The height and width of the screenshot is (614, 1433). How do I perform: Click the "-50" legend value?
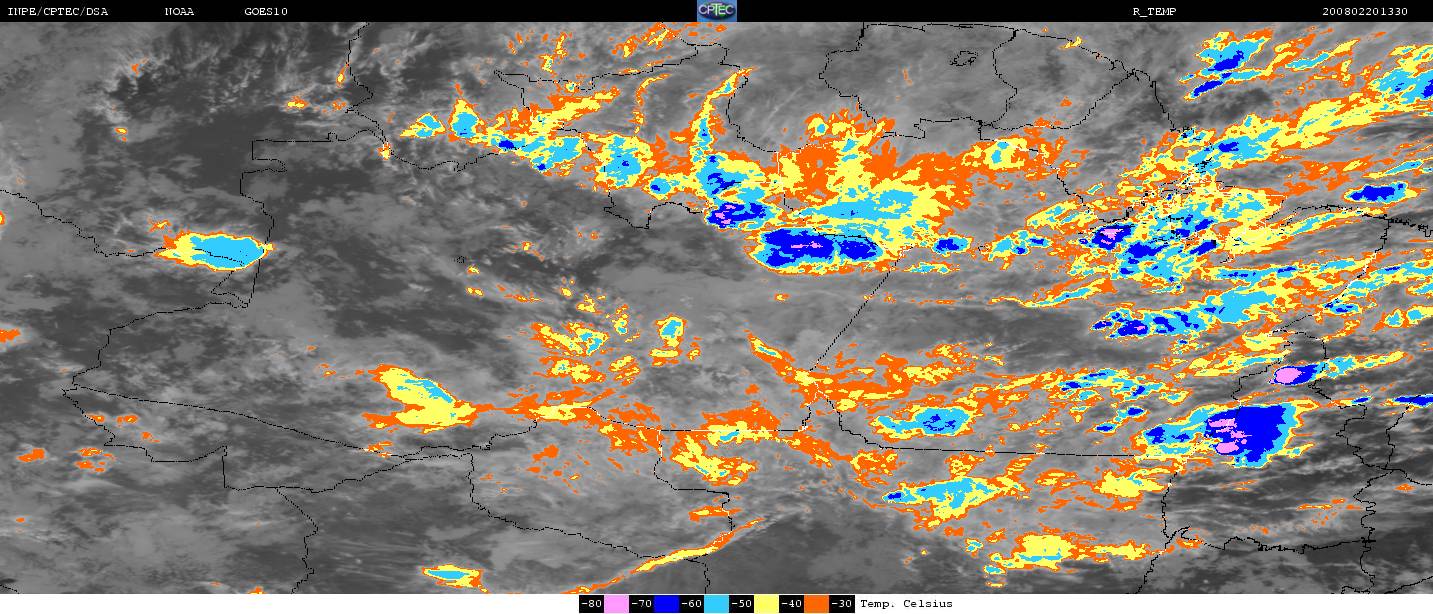[x=741, y=604]
